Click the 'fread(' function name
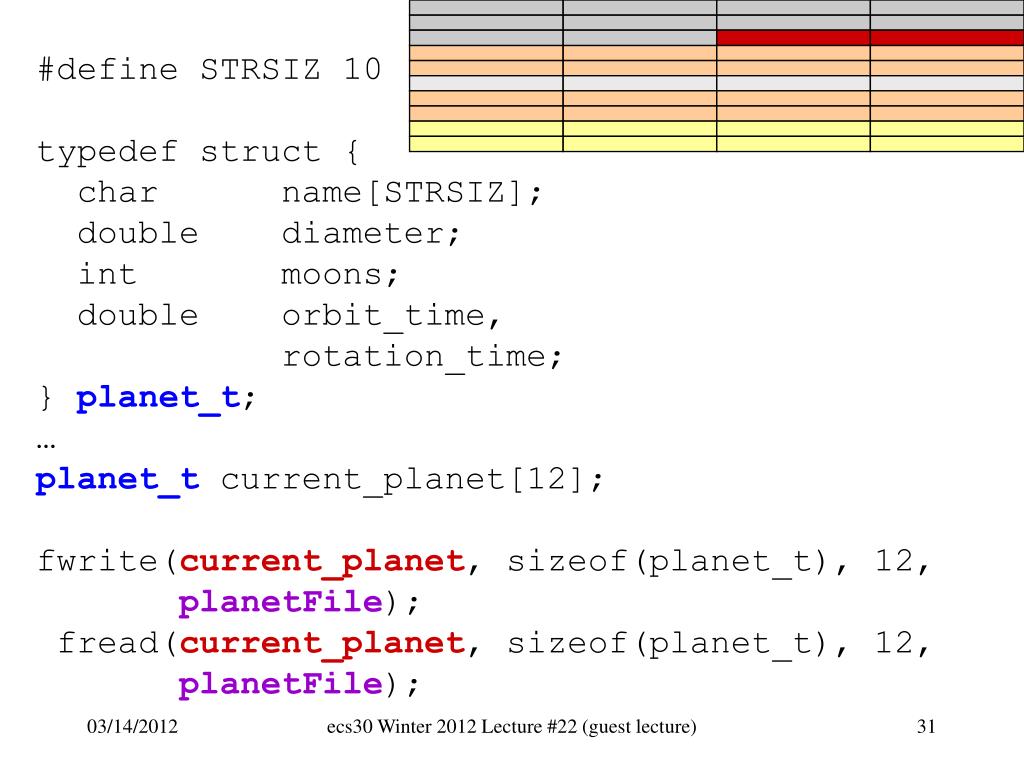1024x768 pixels. (x=118, y=643)
